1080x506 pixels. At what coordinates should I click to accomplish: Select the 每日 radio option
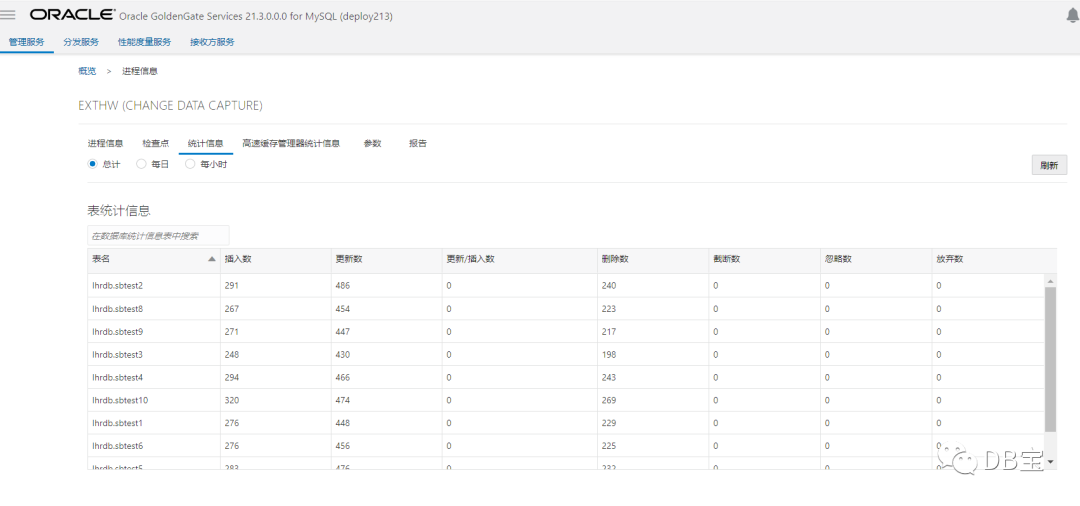click(141, 164)
